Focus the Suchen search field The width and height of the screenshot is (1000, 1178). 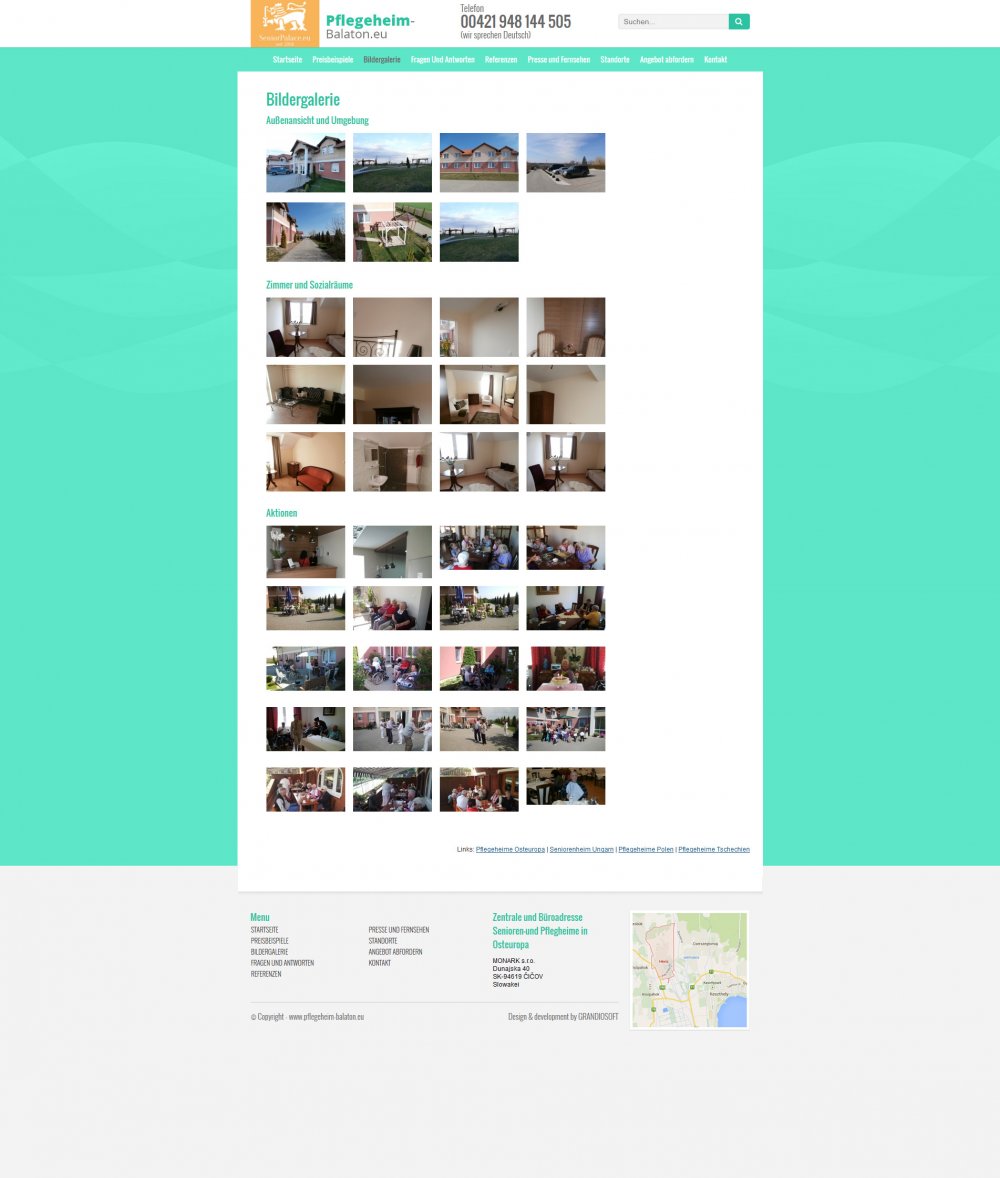[673, 22]
